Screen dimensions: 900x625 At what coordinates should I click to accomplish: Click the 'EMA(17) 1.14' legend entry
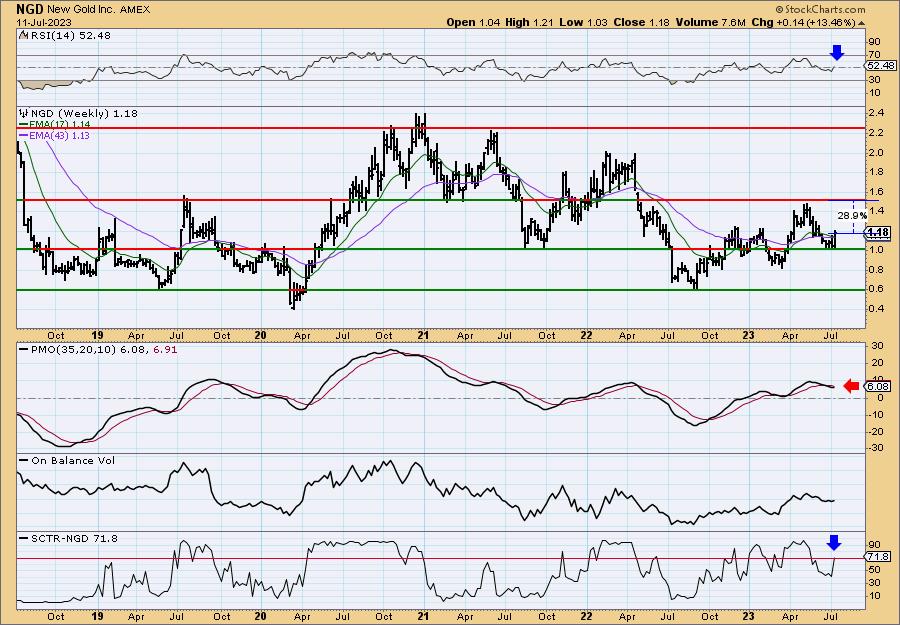(54, 124)
